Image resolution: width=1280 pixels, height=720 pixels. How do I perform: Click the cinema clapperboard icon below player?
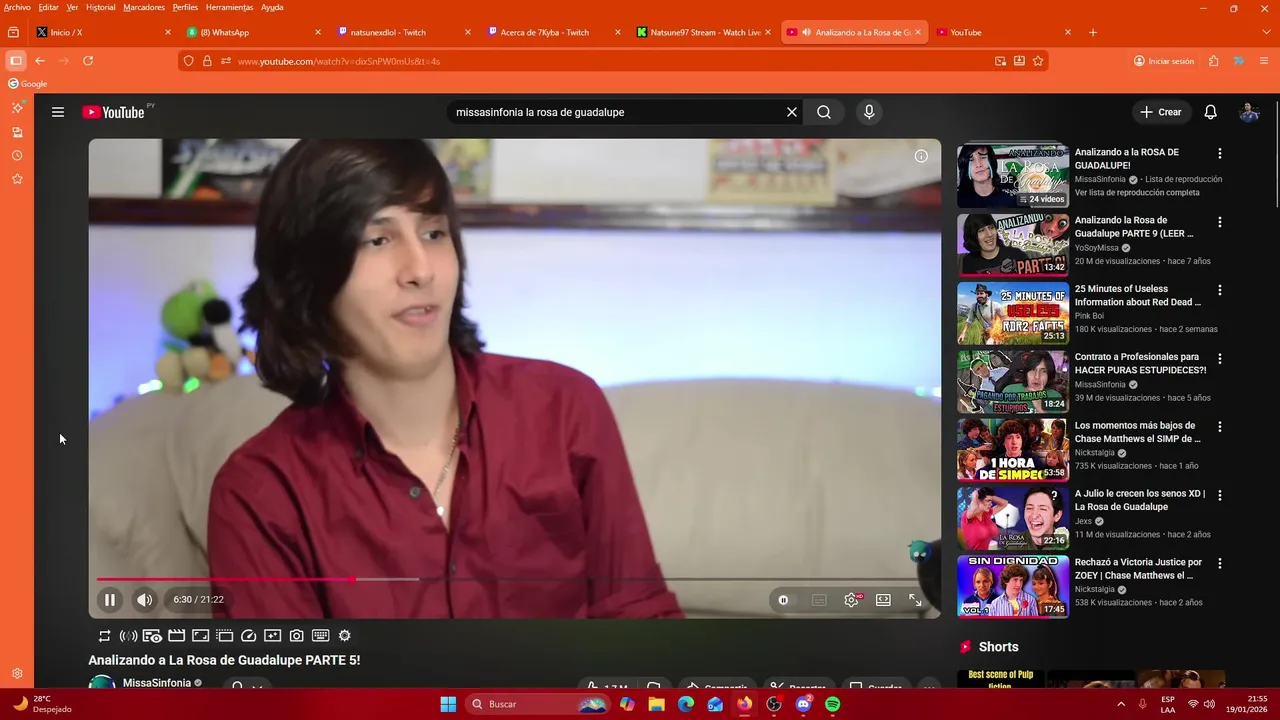tap(176, 636)
